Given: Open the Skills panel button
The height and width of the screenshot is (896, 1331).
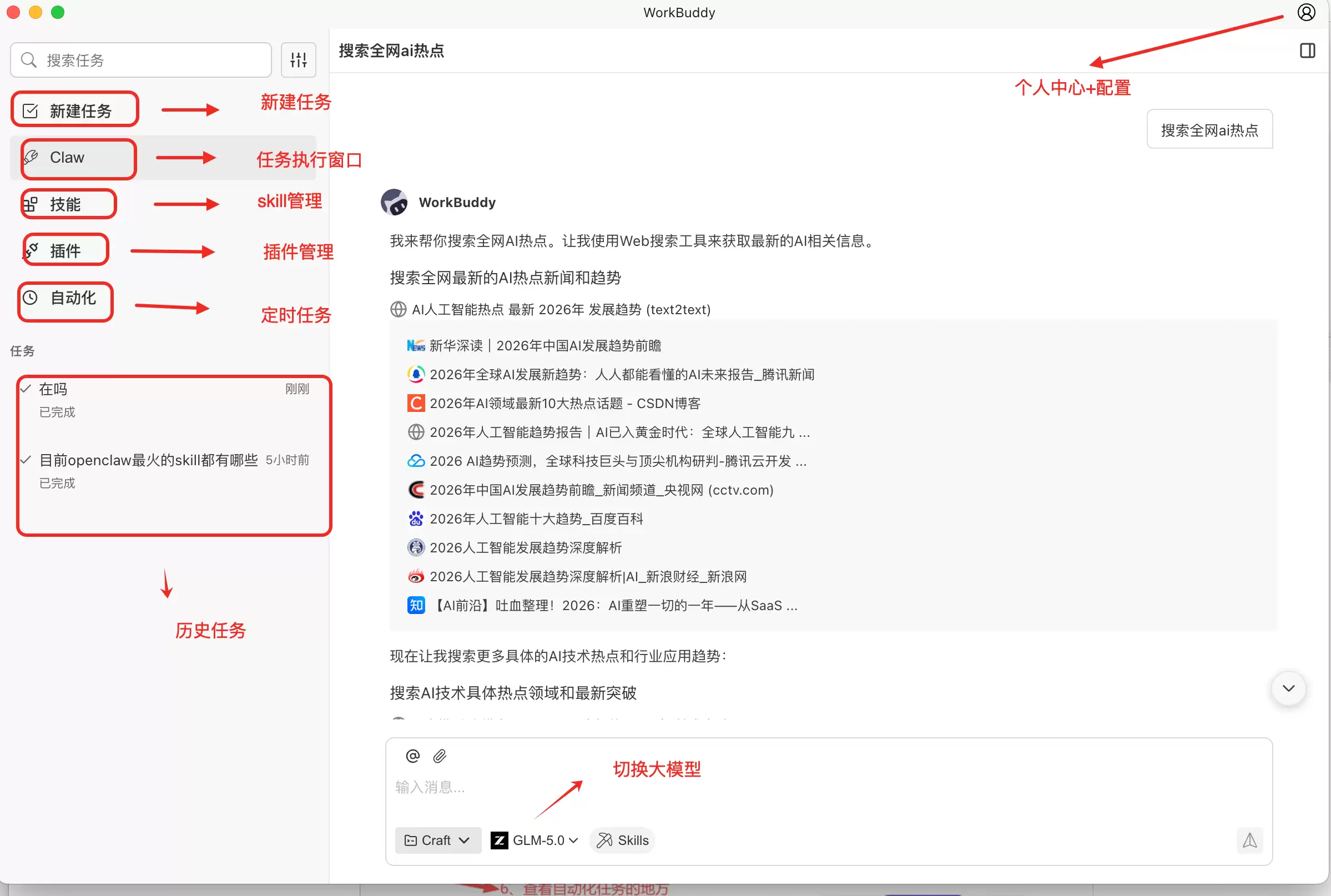Looking at the screenshot, I should click(x=622, y=840).
